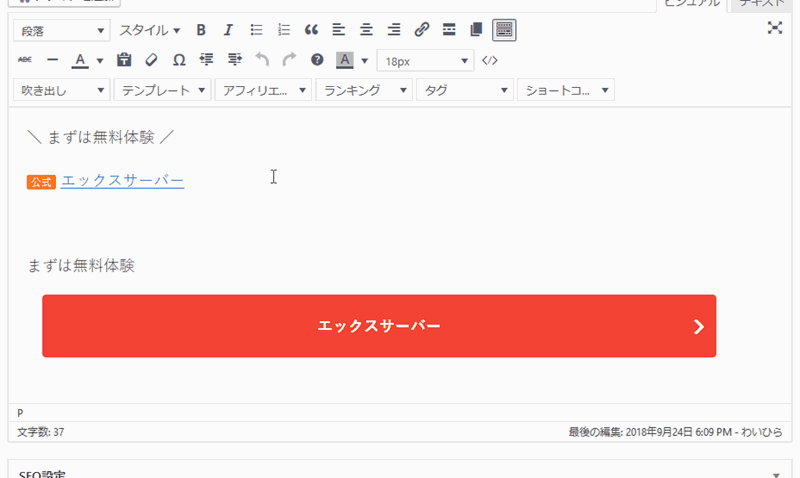
Task: Switch to the ビジュアル editor tab
Action: [x=692, y=3]
